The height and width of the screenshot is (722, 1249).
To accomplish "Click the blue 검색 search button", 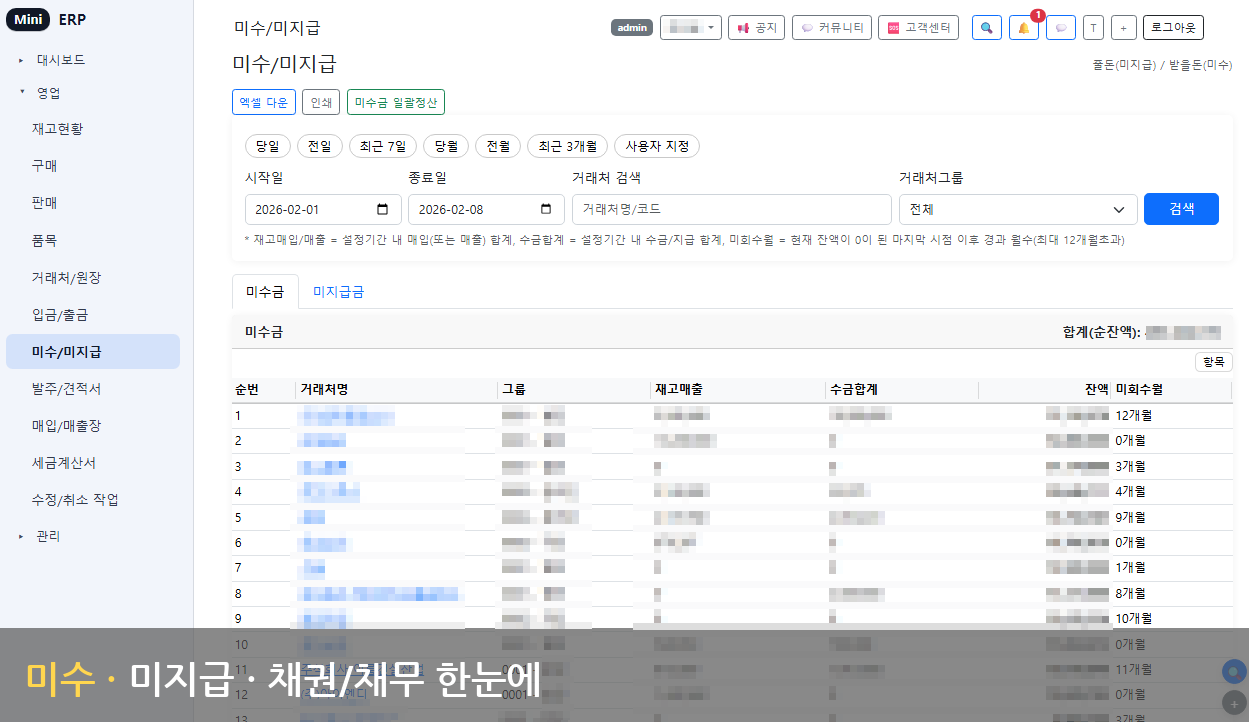I will click(x=1181, y=209).
